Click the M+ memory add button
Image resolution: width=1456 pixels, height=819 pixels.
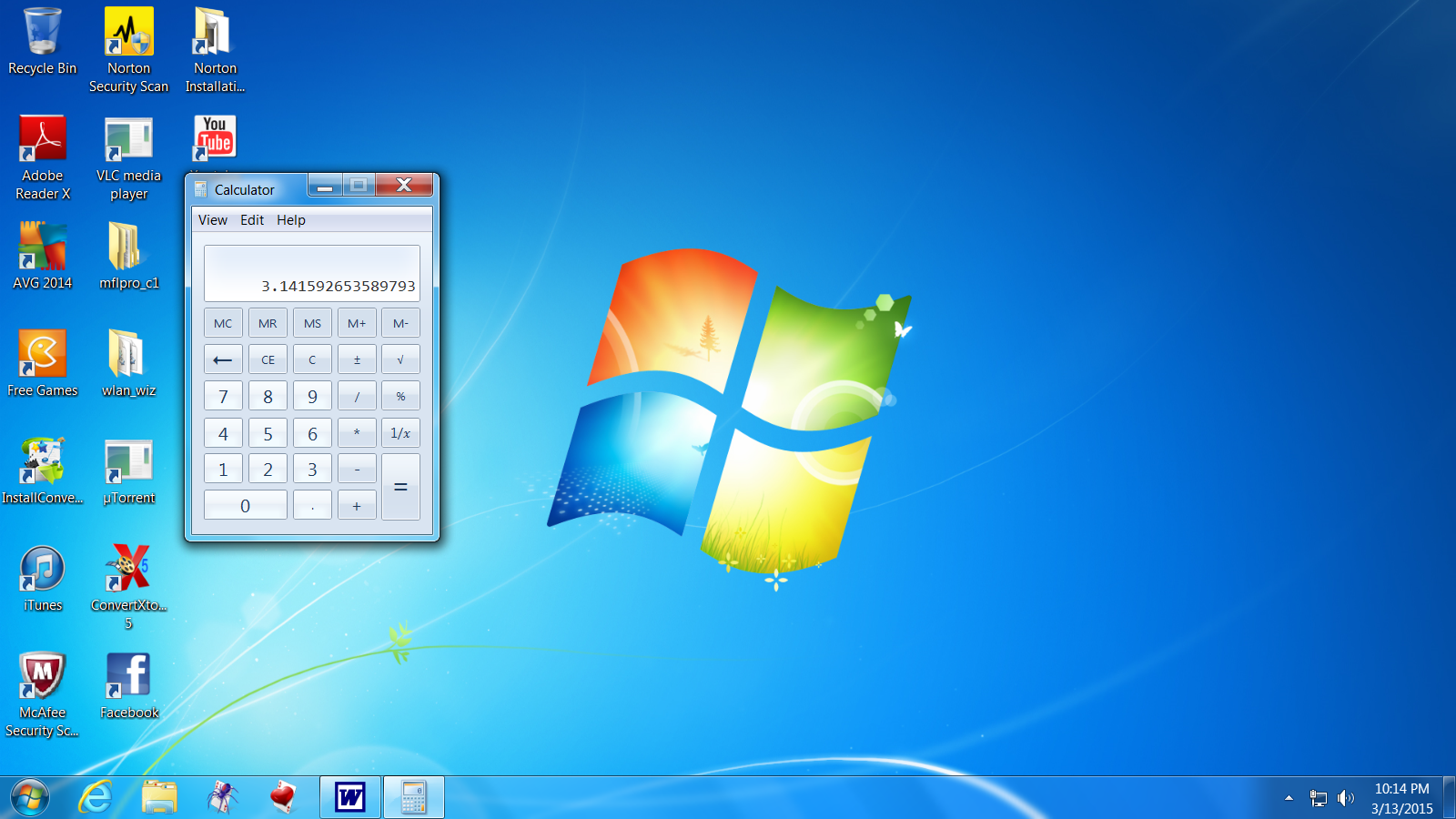(x=357, y=323)
